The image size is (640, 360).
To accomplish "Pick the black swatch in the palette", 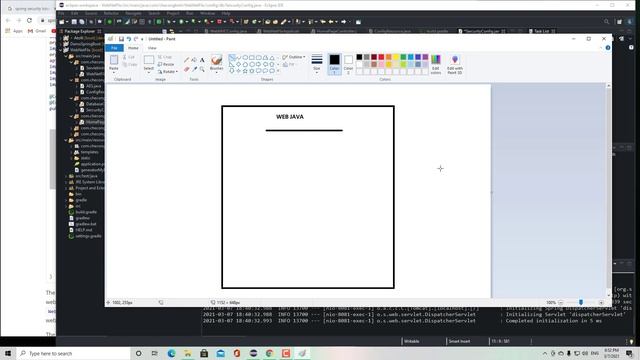I will (359, 57).
